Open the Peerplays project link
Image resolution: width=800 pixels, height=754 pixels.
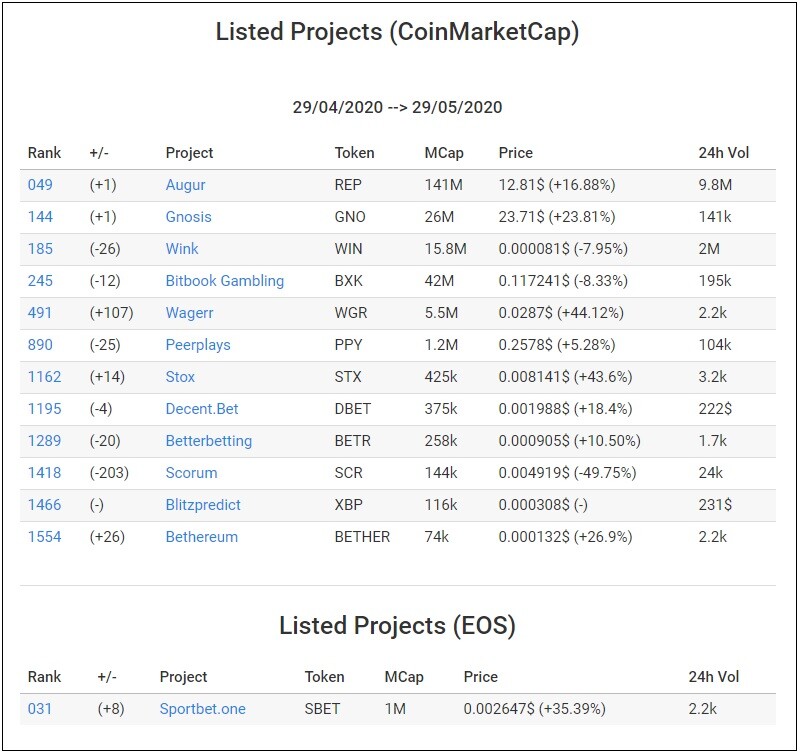(x=198, y=345)
